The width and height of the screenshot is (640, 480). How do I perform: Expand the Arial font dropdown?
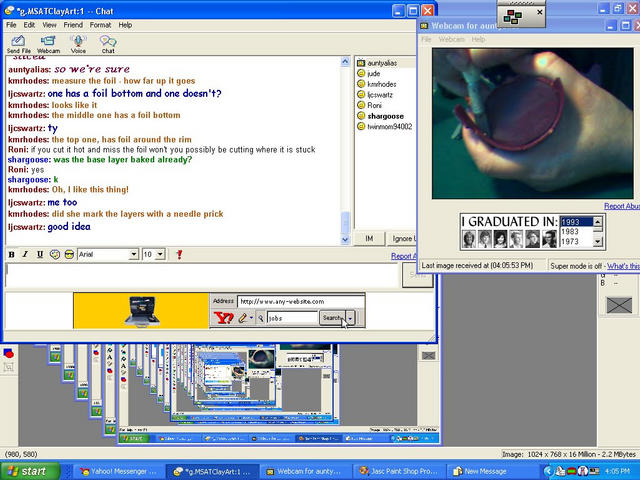click(x=133, y=254)
